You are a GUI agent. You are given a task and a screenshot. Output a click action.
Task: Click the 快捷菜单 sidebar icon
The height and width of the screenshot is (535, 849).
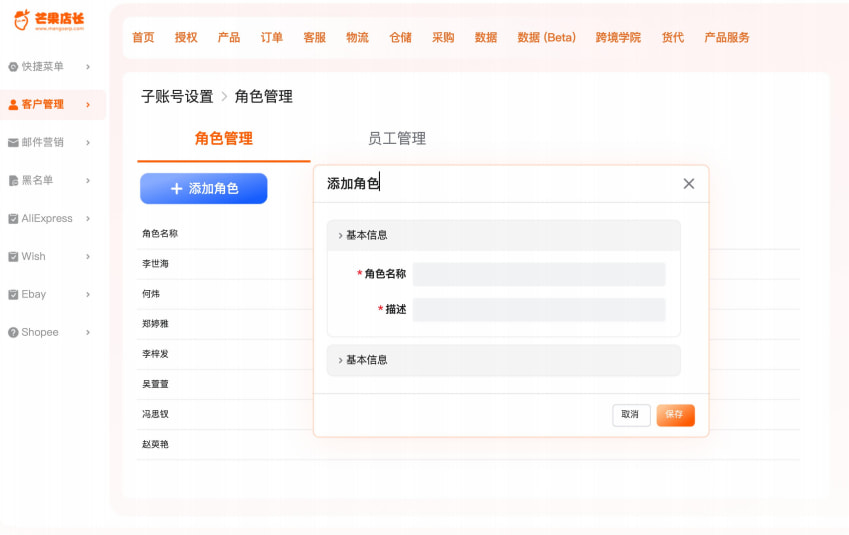(13, 67)
